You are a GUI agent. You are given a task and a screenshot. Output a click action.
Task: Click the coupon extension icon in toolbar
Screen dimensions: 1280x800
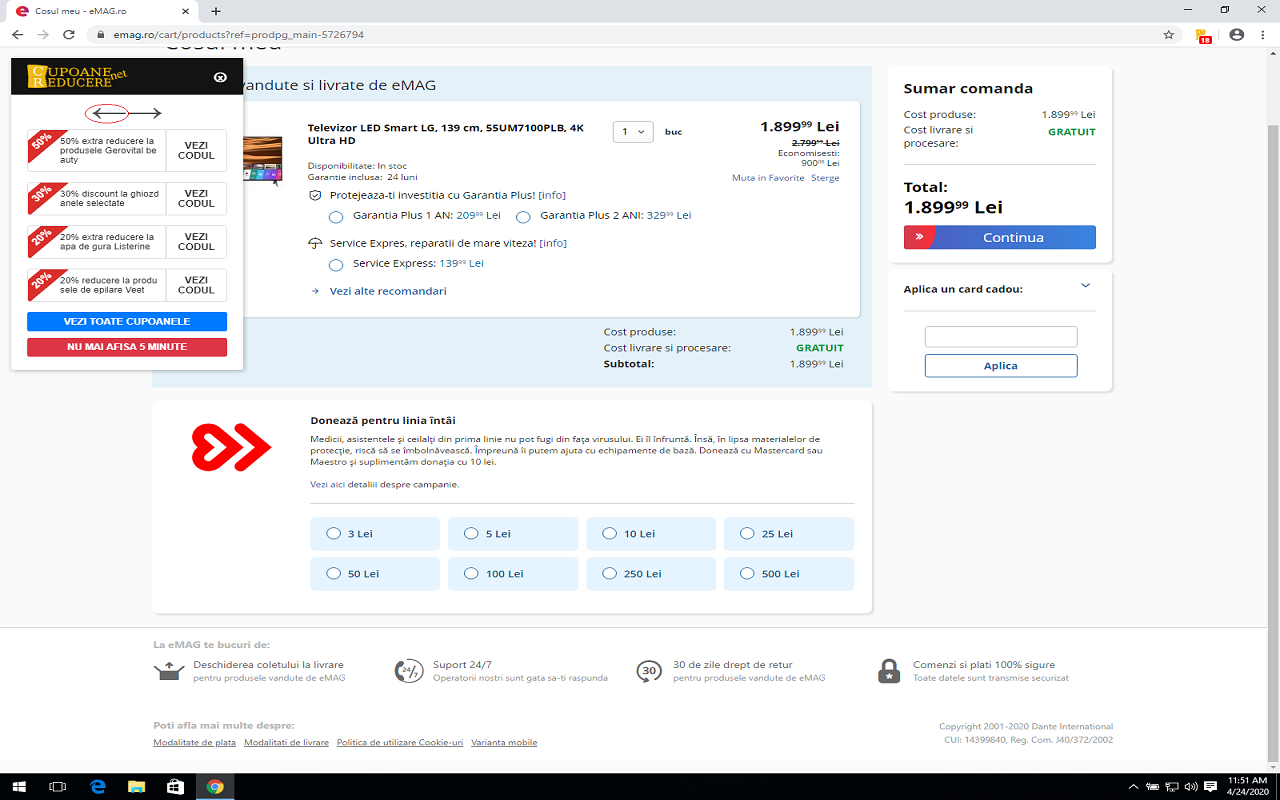[1203, 35]
